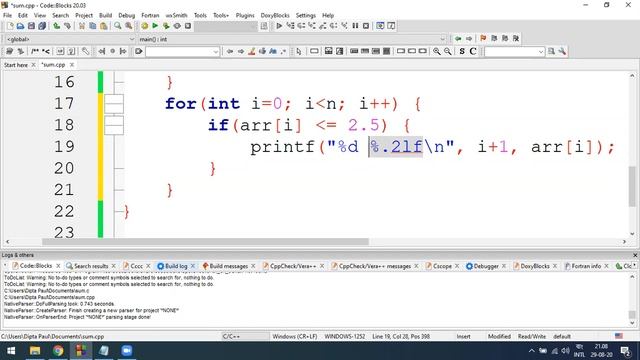Click the bold S toolbar button
The width and height of the screenshot is (640, 360).
462,51
